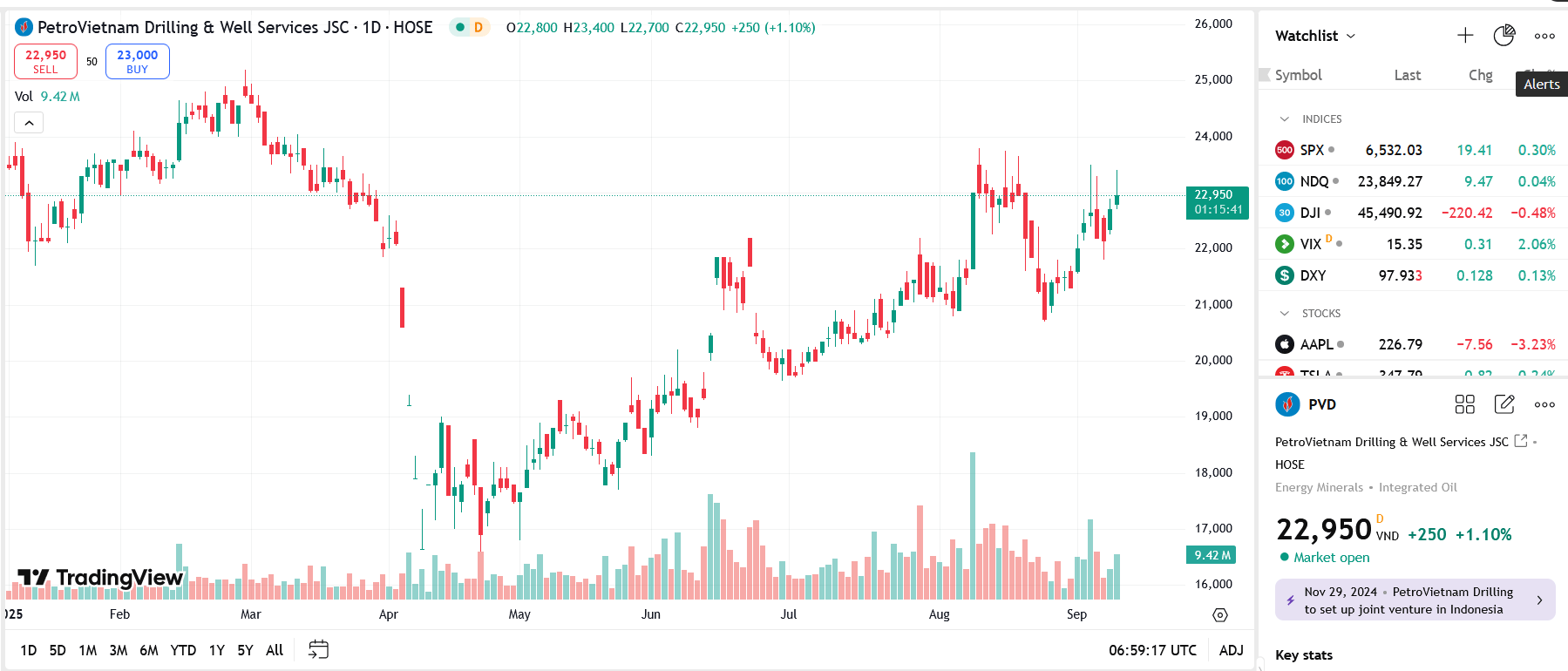Select the 1Y time range
The image size is (1568, 671).
[x=217, y=650]
